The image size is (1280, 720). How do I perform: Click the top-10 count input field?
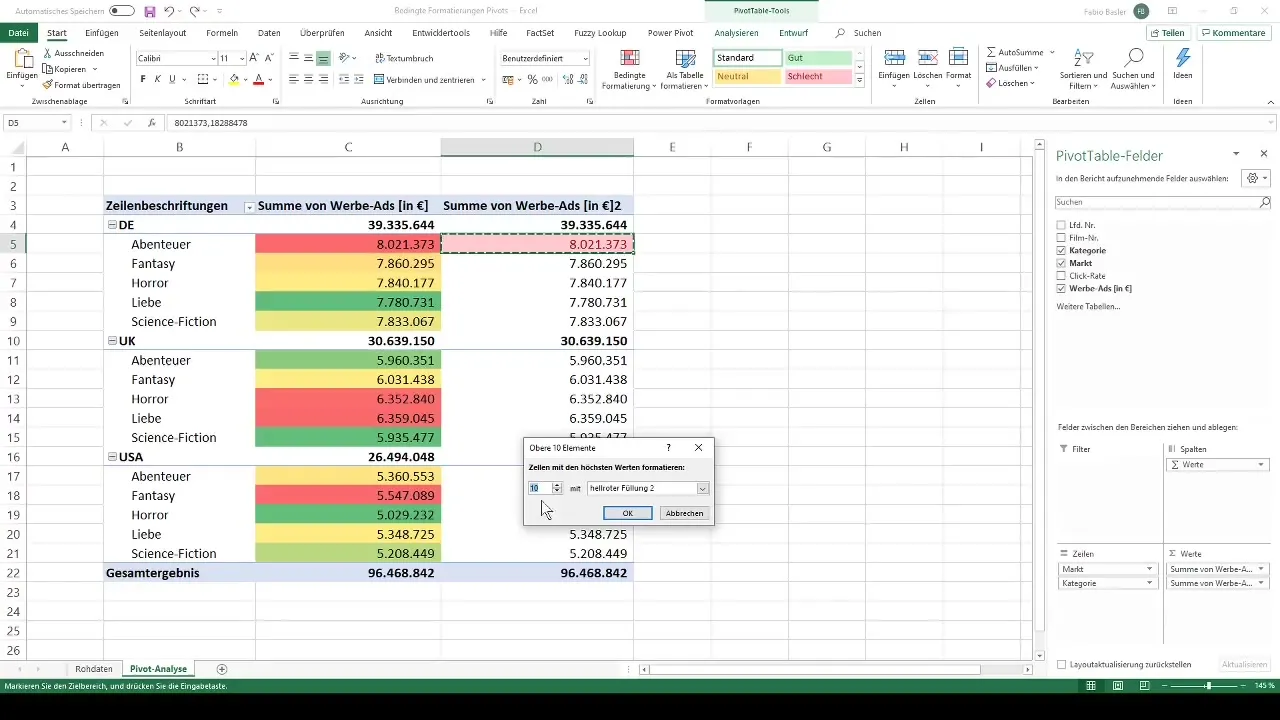coord(540,488)
